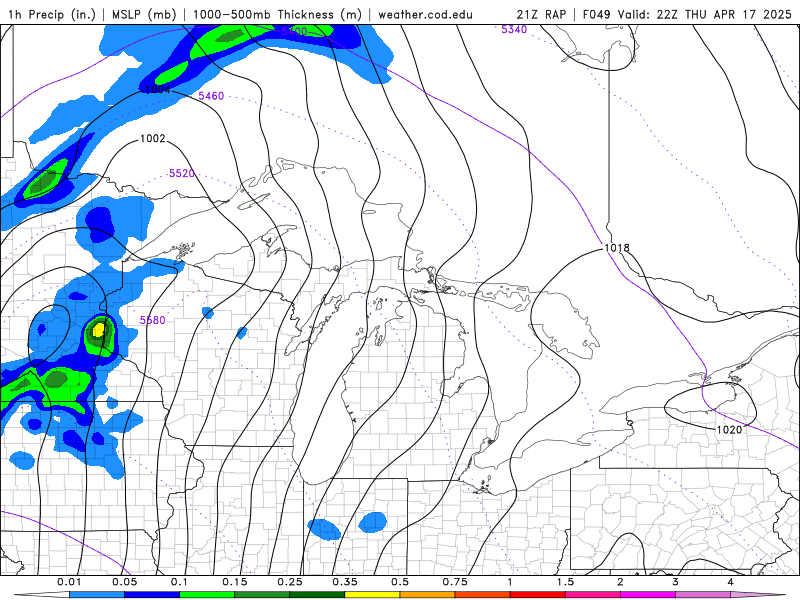Select the 1020 isobar label

(x=729, y=430)
